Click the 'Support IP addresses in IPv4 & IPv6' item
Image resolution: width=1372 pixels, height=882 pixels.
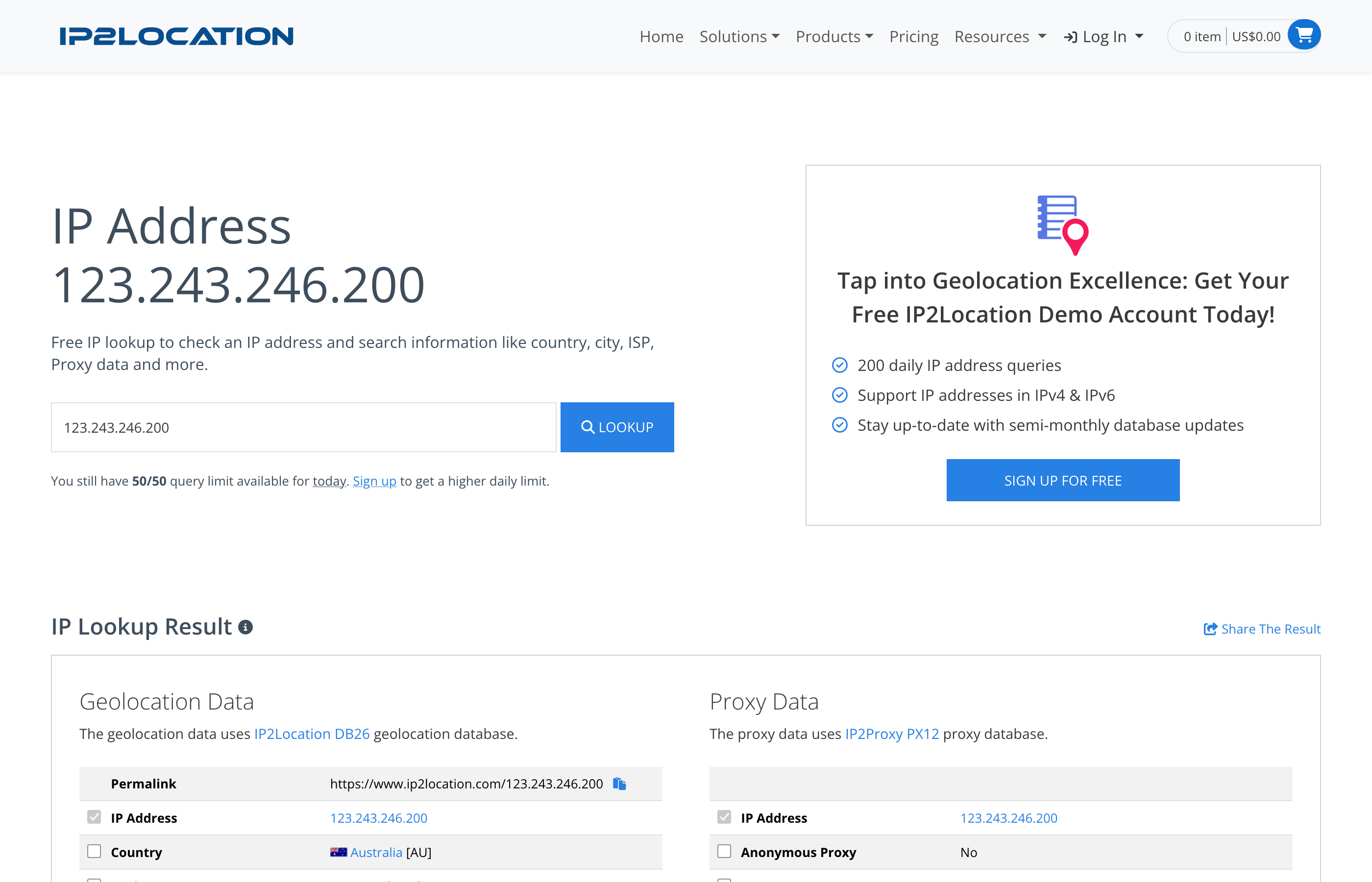point(986,395)
